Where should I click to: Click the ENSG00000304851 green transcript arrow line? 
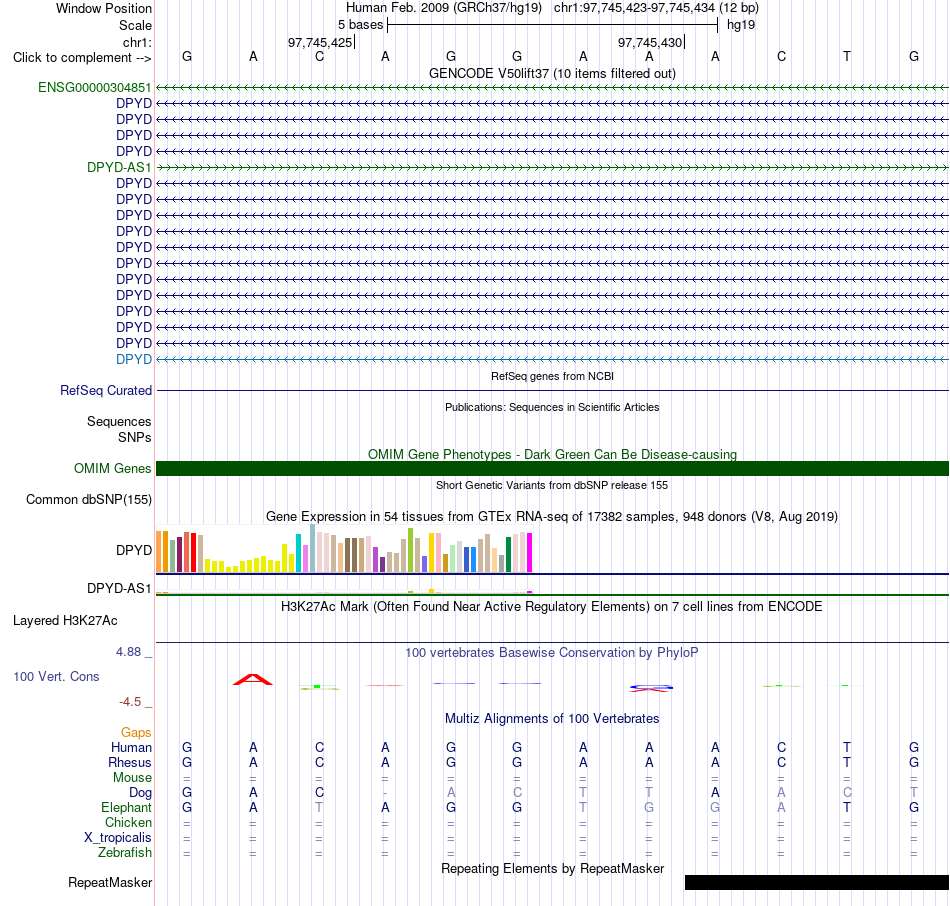pyautogui.click(x=552, y=87)
